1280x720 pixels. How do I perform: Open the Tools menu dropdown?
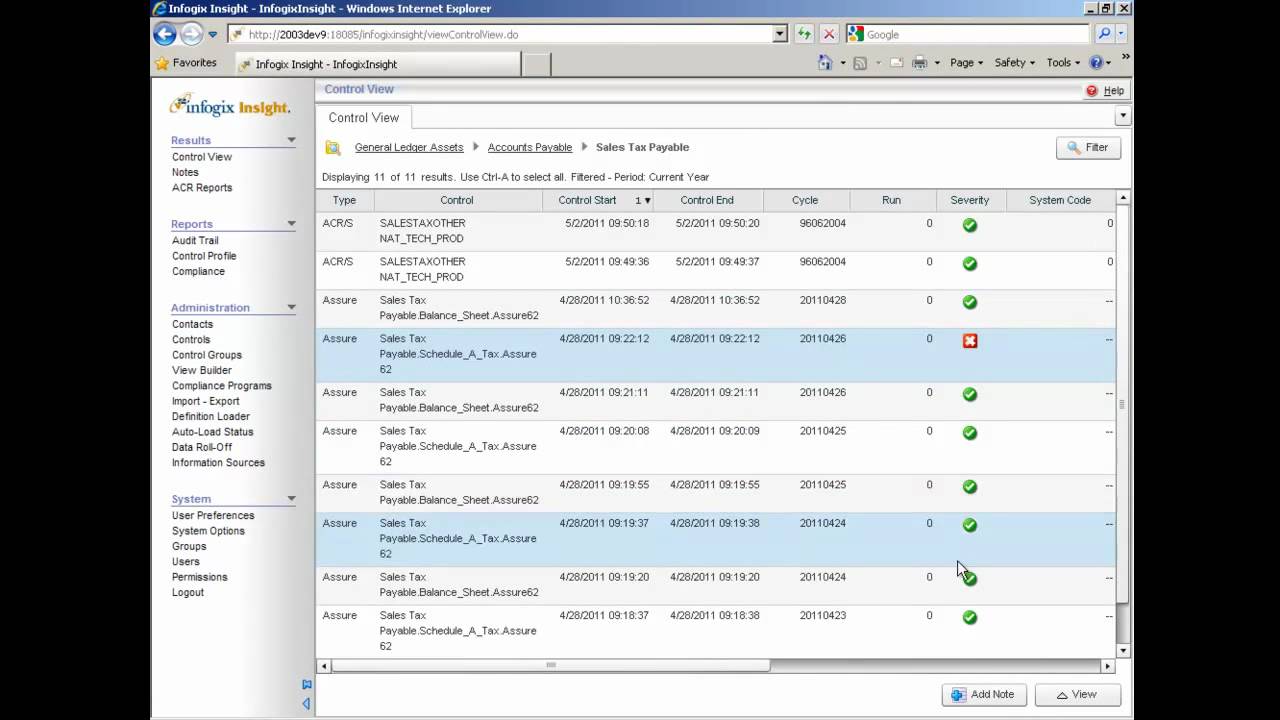(x=1063, y=63)
